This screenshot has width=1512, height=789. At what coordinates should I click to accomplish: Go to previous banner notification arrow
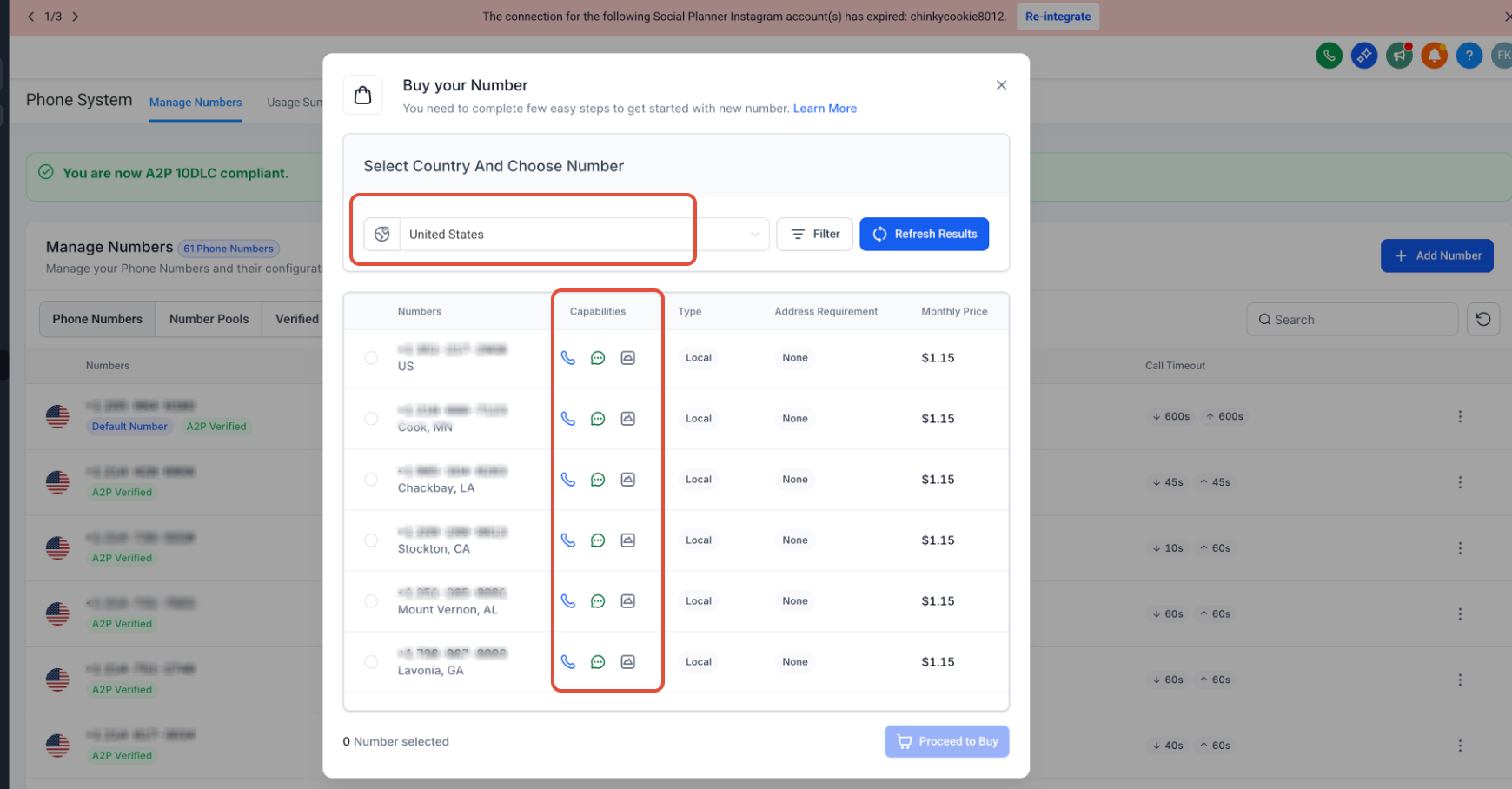click(x=31, y=17)
